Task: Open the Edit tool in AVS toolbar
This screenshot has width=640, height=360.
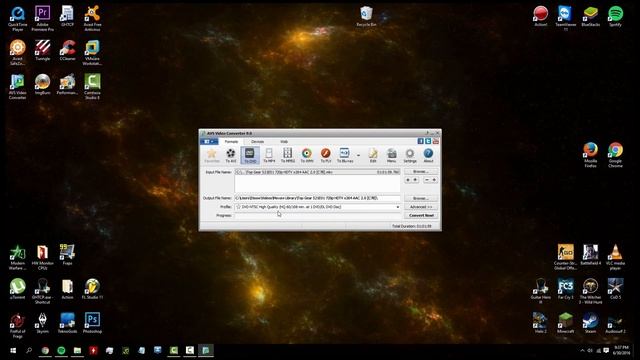Action: pyautogui.click(x=373, y=155)
